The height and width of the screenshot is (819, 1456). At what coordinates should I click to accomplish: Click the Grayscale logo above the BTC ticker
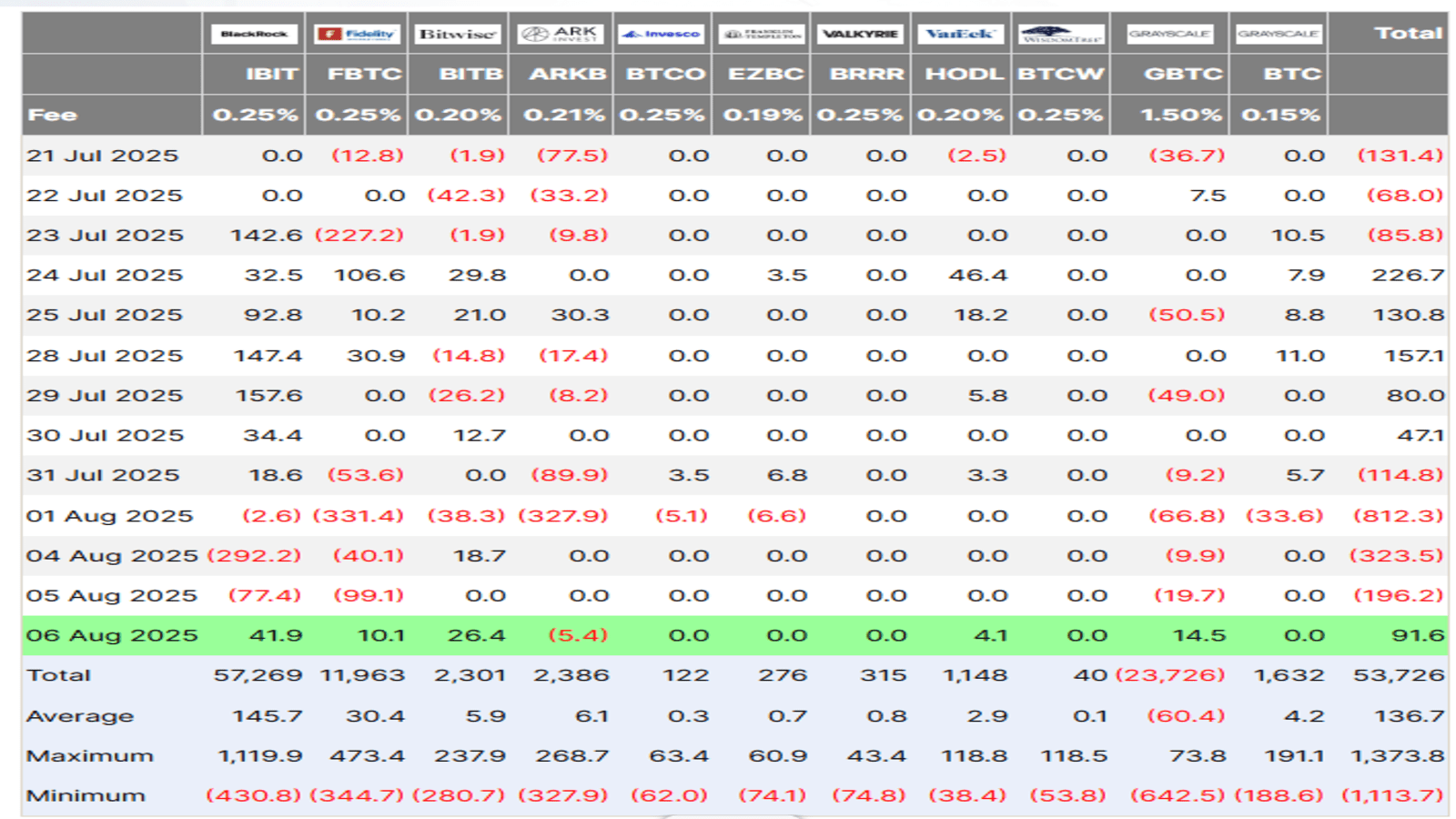tap(1279, 35)
